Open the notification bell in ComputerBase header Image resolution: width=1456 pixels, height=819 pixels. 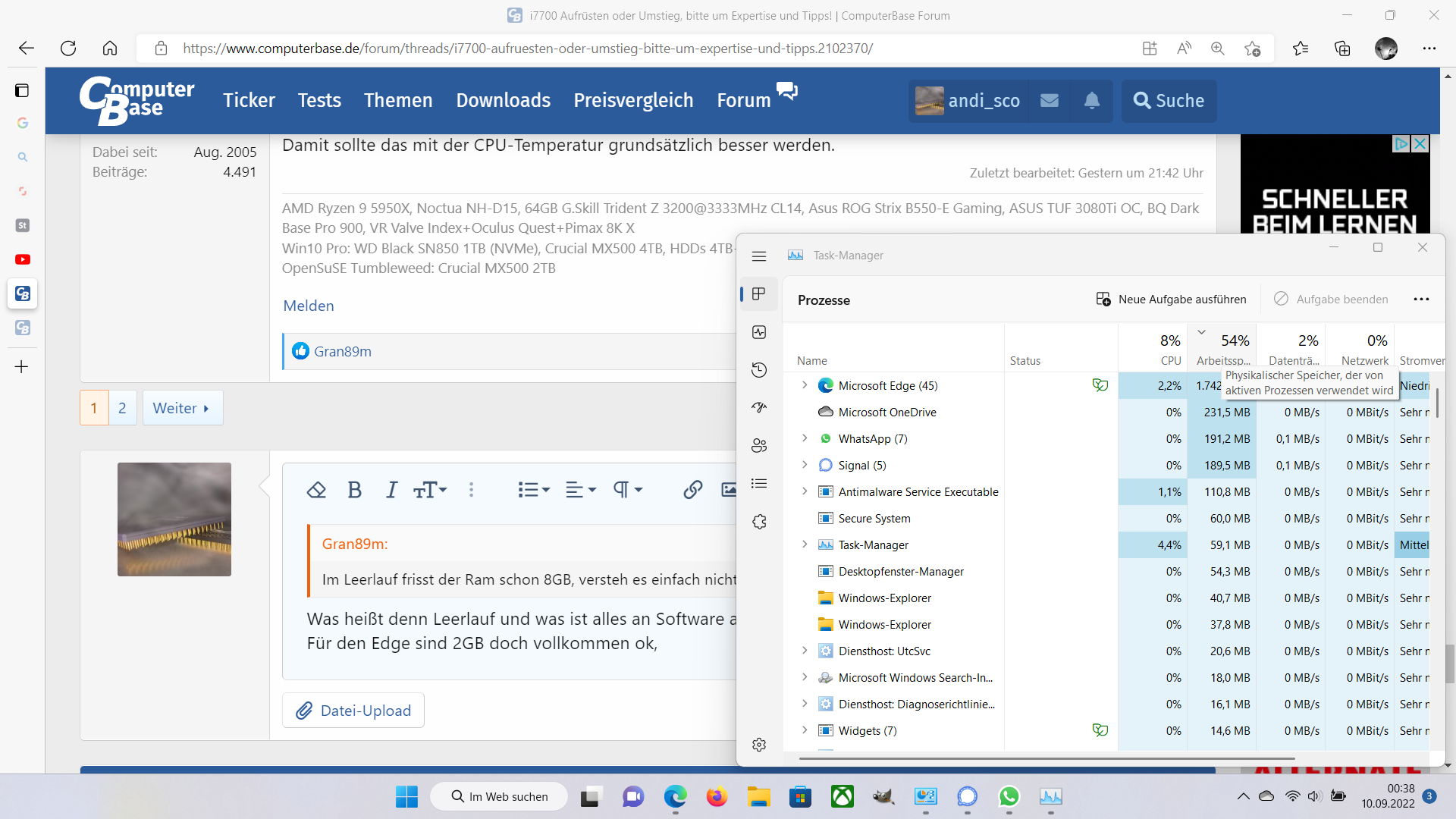coord(1091,101)
